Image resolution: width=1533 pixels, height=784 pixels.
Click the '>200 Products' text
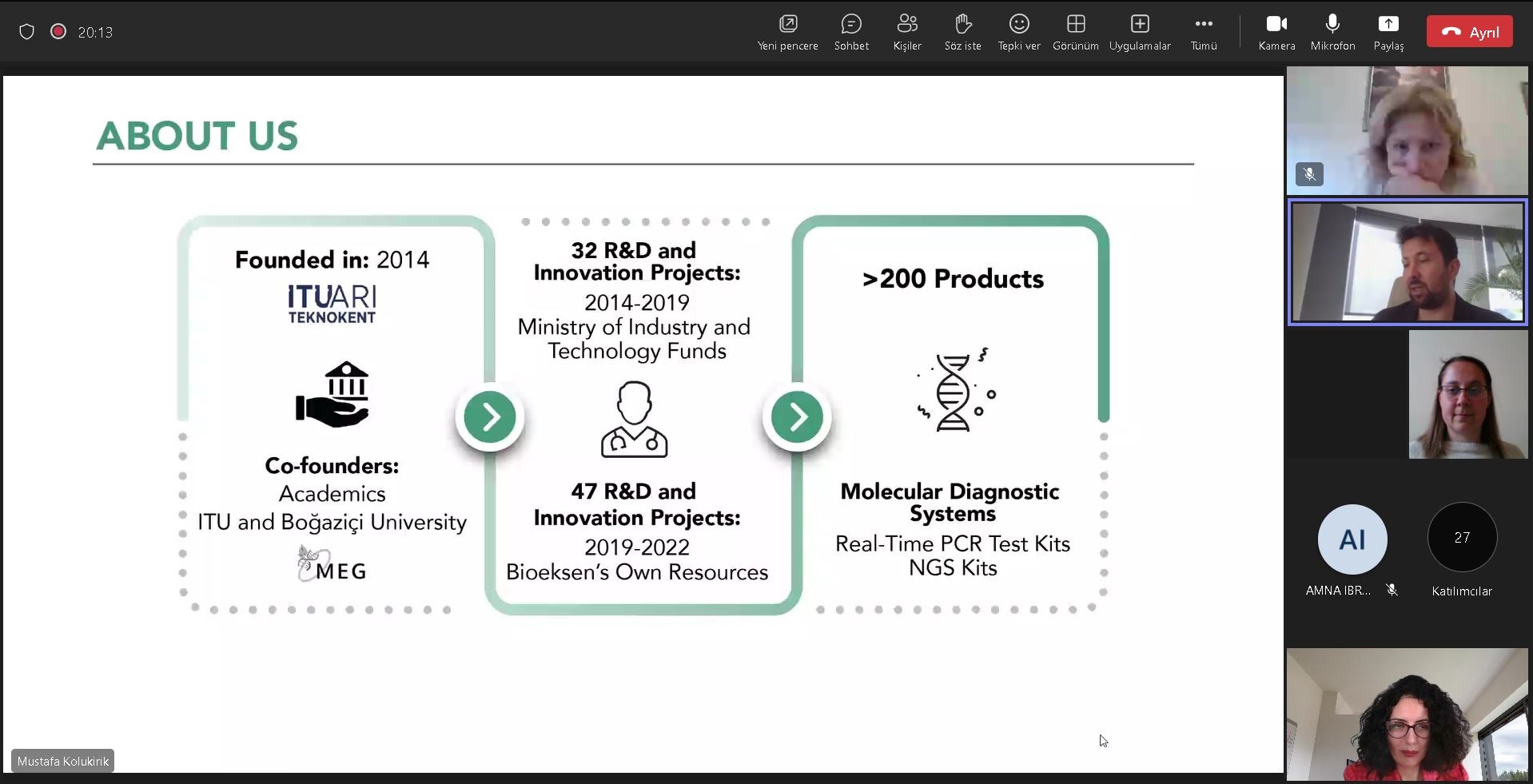click(953, 279)
